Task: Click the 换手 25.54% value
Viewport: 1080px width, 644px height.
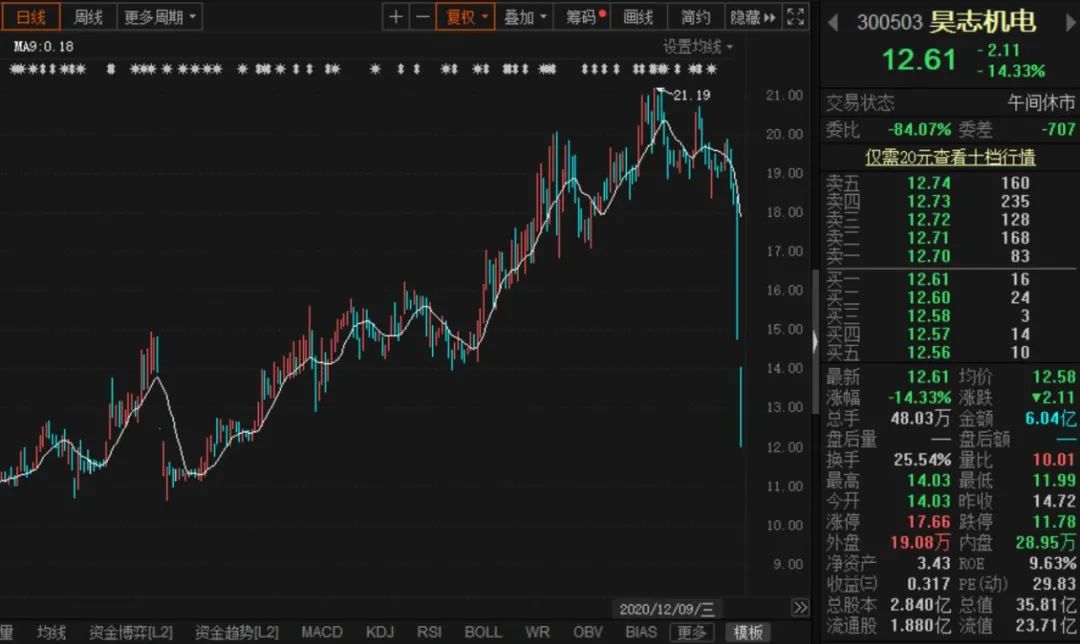Action: [922, 459]
